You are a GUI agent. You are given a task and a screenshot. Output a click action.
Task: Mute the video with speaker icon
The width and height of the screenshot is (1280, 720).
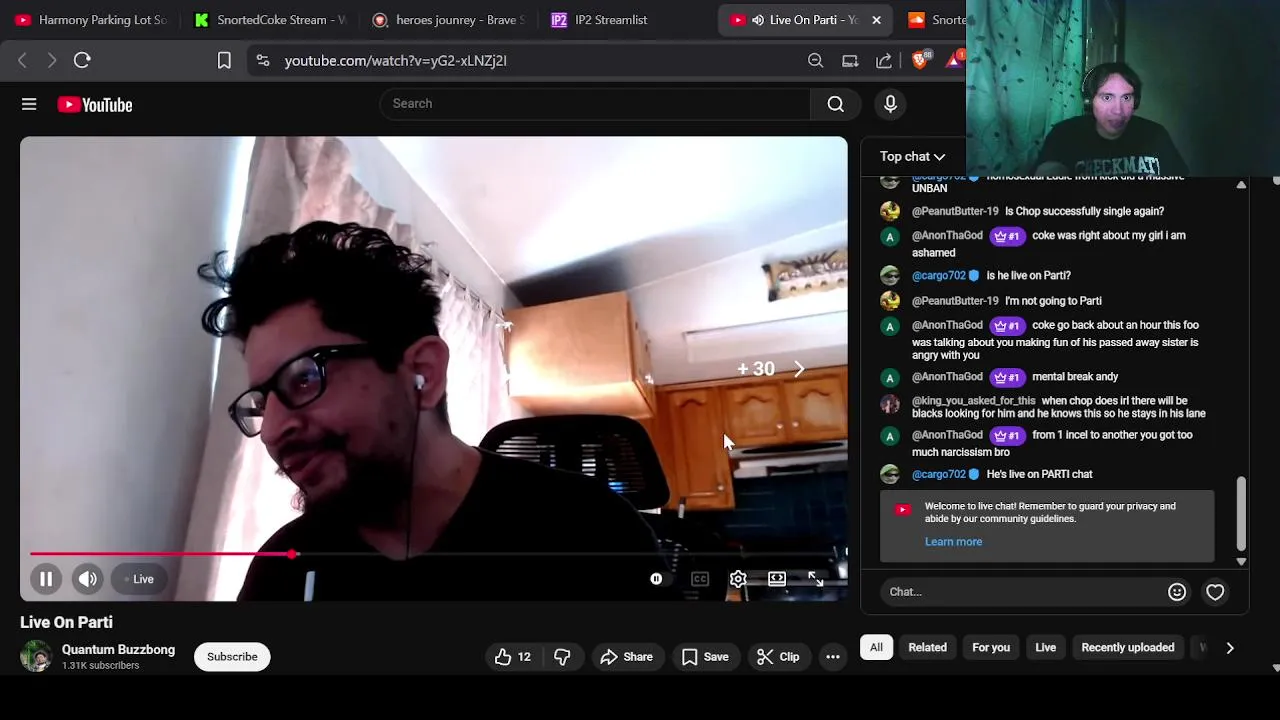pyautogui.click(x=88, y=579)
